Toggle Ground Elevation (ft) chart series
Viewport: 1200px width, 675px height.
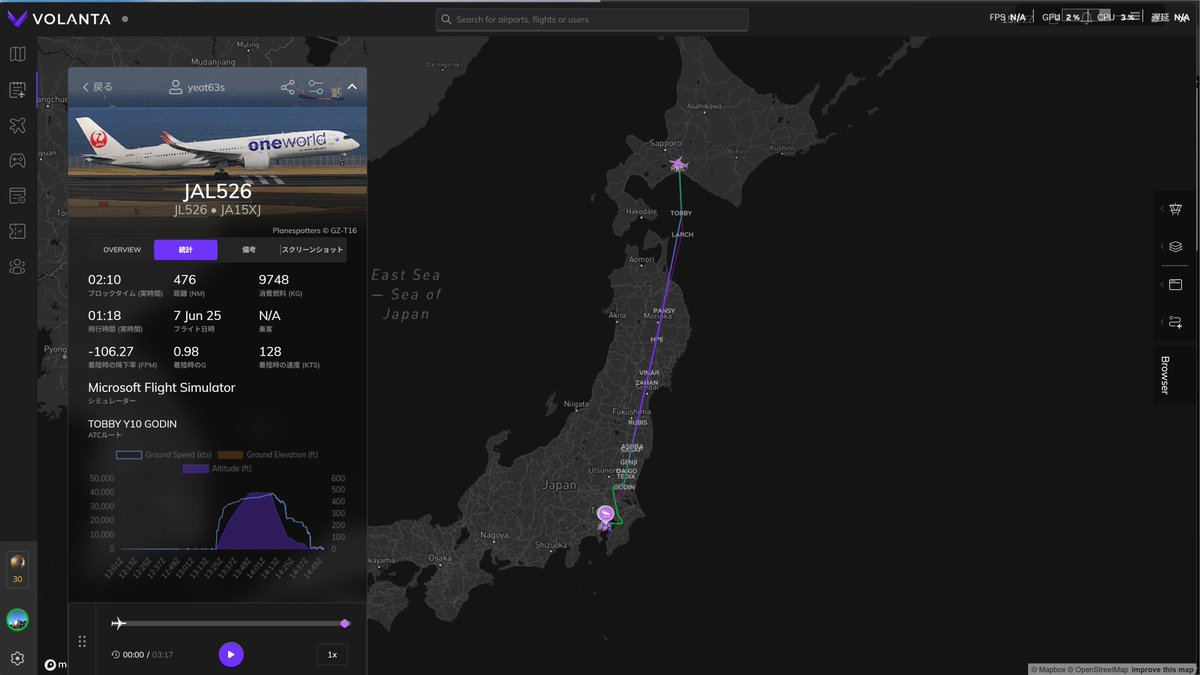pos(268,455)
